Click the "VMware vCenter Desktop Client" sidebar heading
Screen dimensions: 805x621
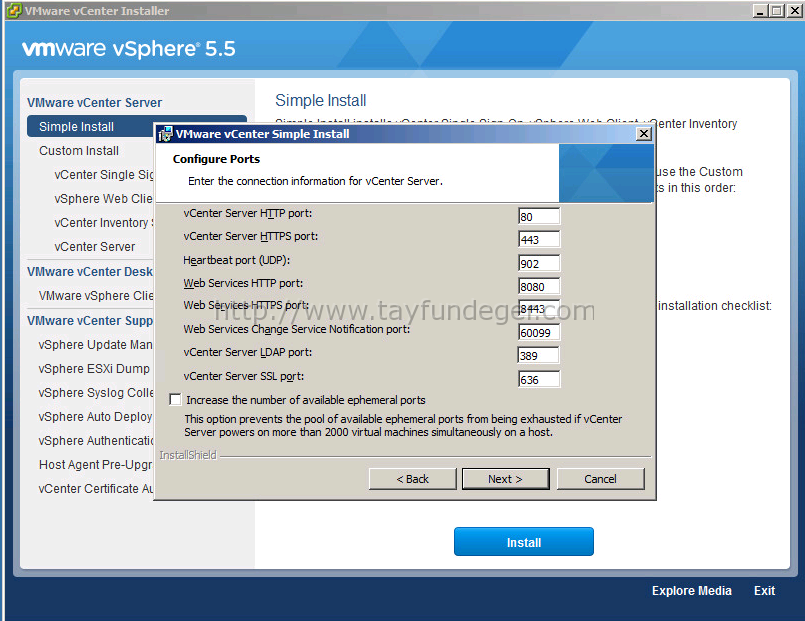point(90,271)
